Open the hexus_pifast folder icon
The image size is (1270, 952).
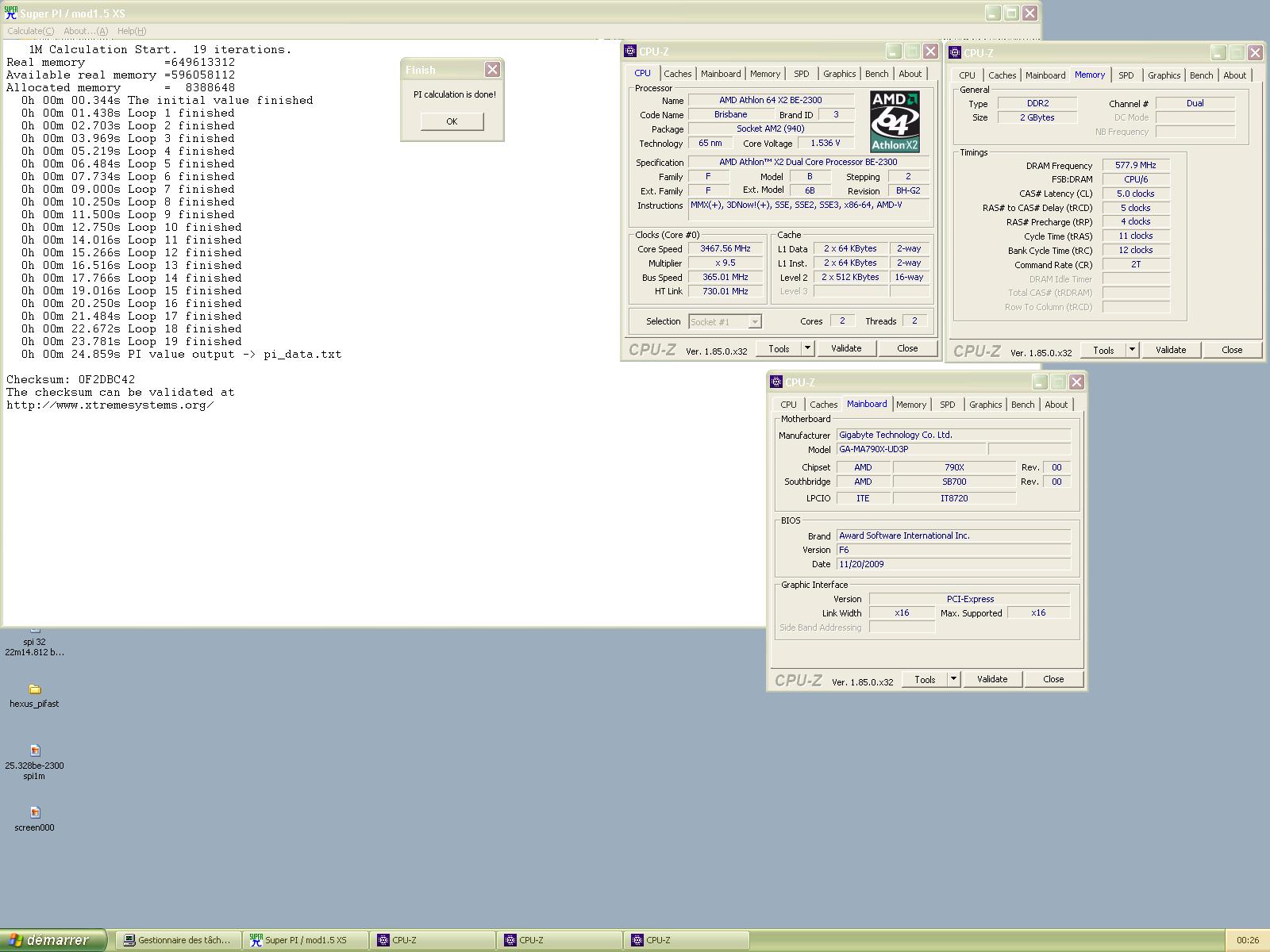click(x=34, y=696)
